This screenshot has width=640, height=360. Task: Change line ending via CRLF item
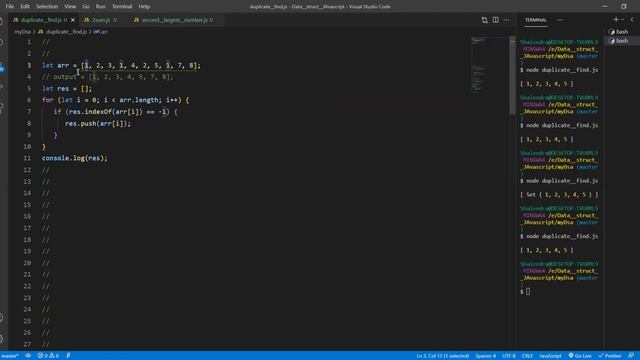(x=527, y=356)
